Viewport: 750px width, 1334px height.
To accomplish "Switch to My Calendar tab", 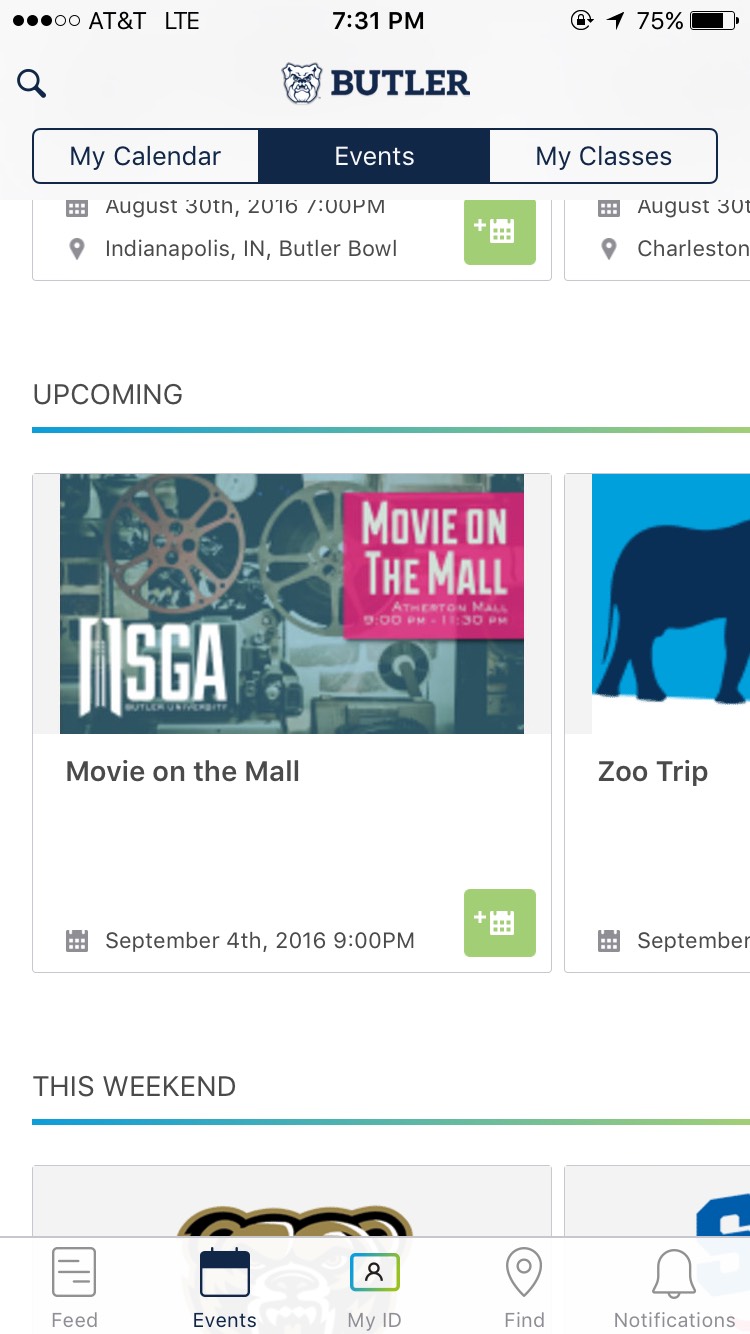I will (x=146, y=156).
